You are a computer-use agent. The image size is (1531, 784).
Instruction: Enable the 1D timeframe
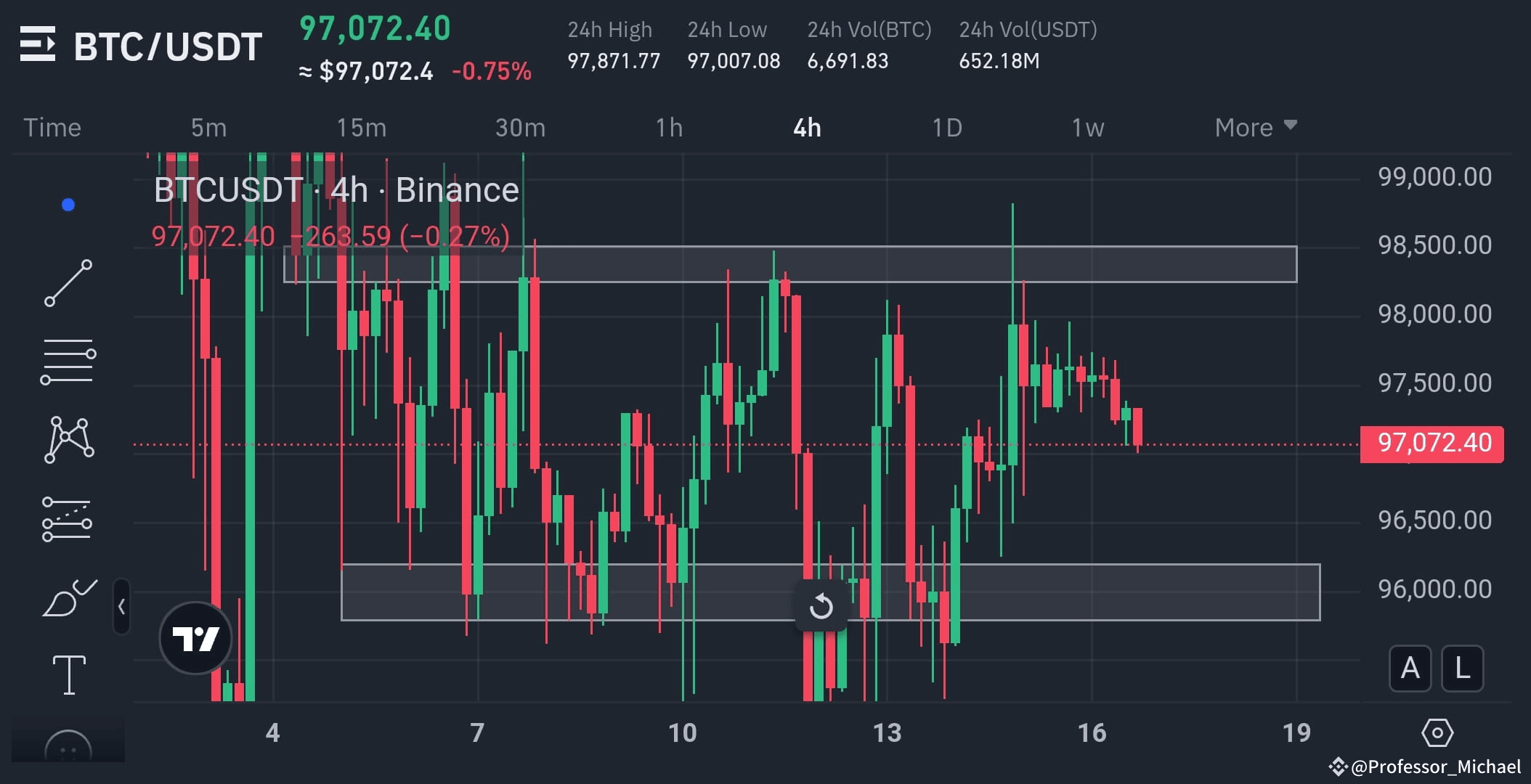[946, 127]
